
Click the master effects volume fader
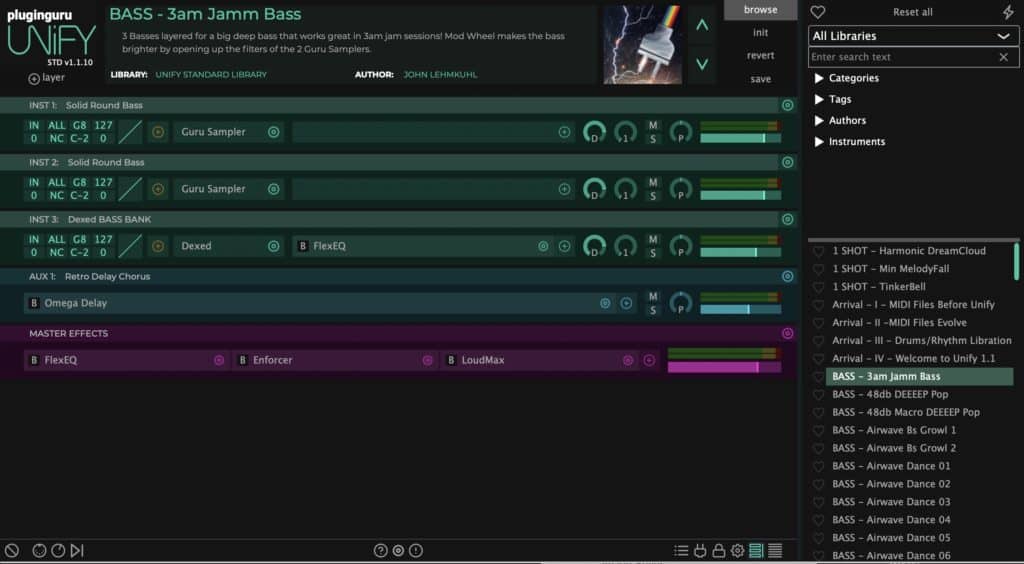(x=724, y=368)
